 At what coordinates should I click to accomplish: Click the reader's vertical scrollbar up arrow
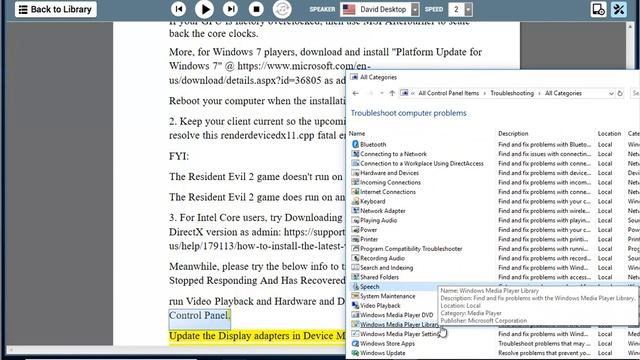click(x=629, y=26)
